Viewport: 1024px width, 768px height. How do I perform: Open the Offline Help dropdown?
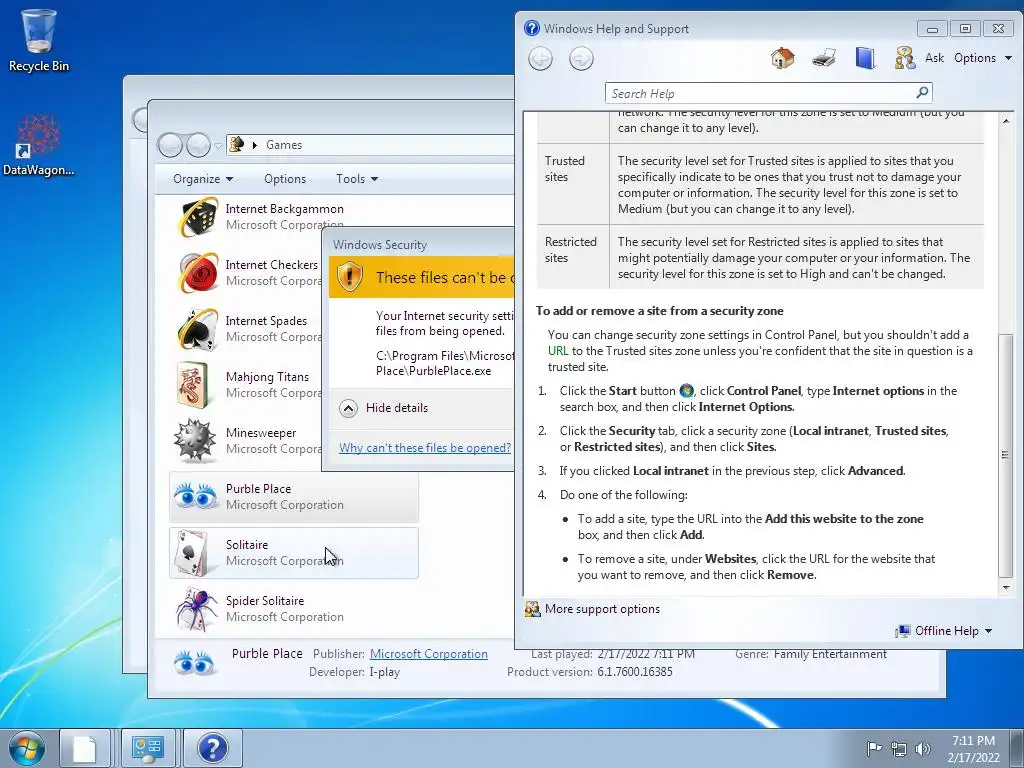(x=953, y=631)
